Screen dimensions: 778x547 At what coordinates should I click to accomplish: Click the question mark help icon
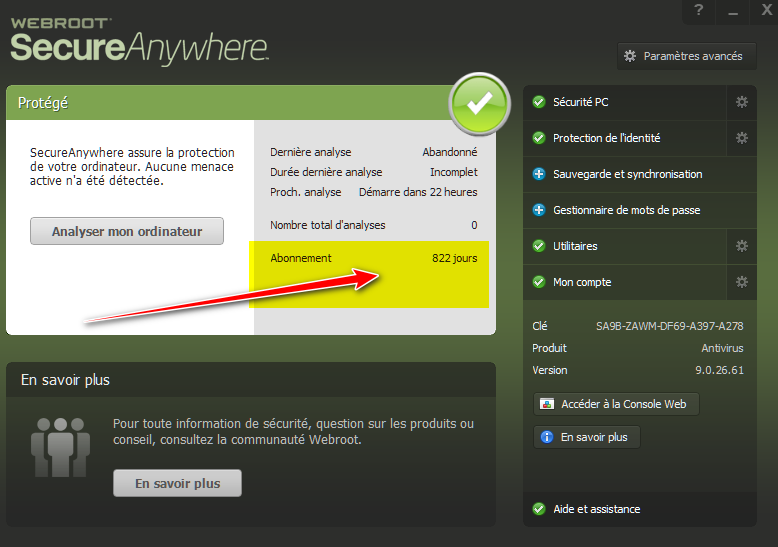click(699, 9)
